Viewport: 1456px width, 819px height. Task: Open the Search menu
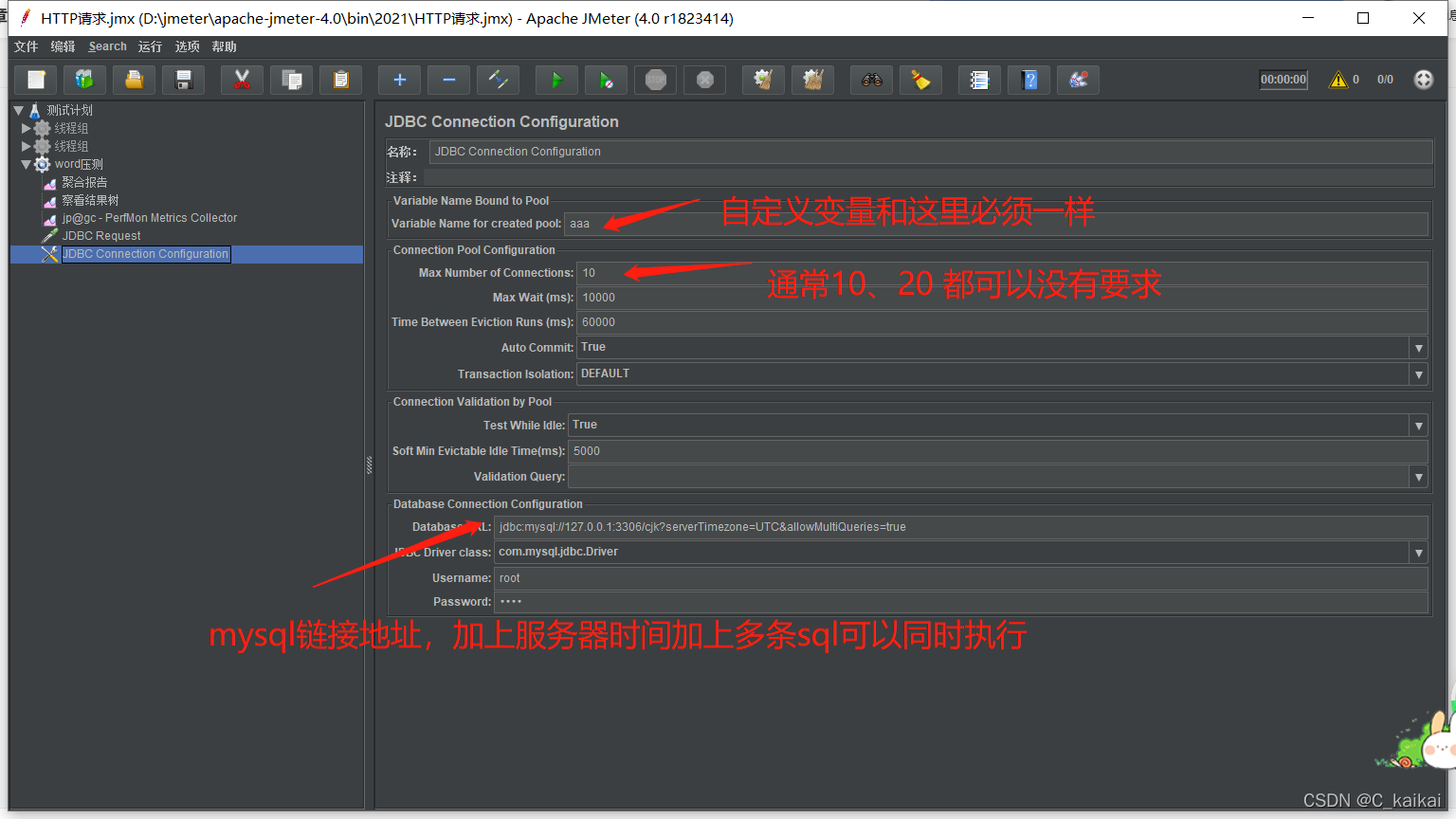(108, 46)
